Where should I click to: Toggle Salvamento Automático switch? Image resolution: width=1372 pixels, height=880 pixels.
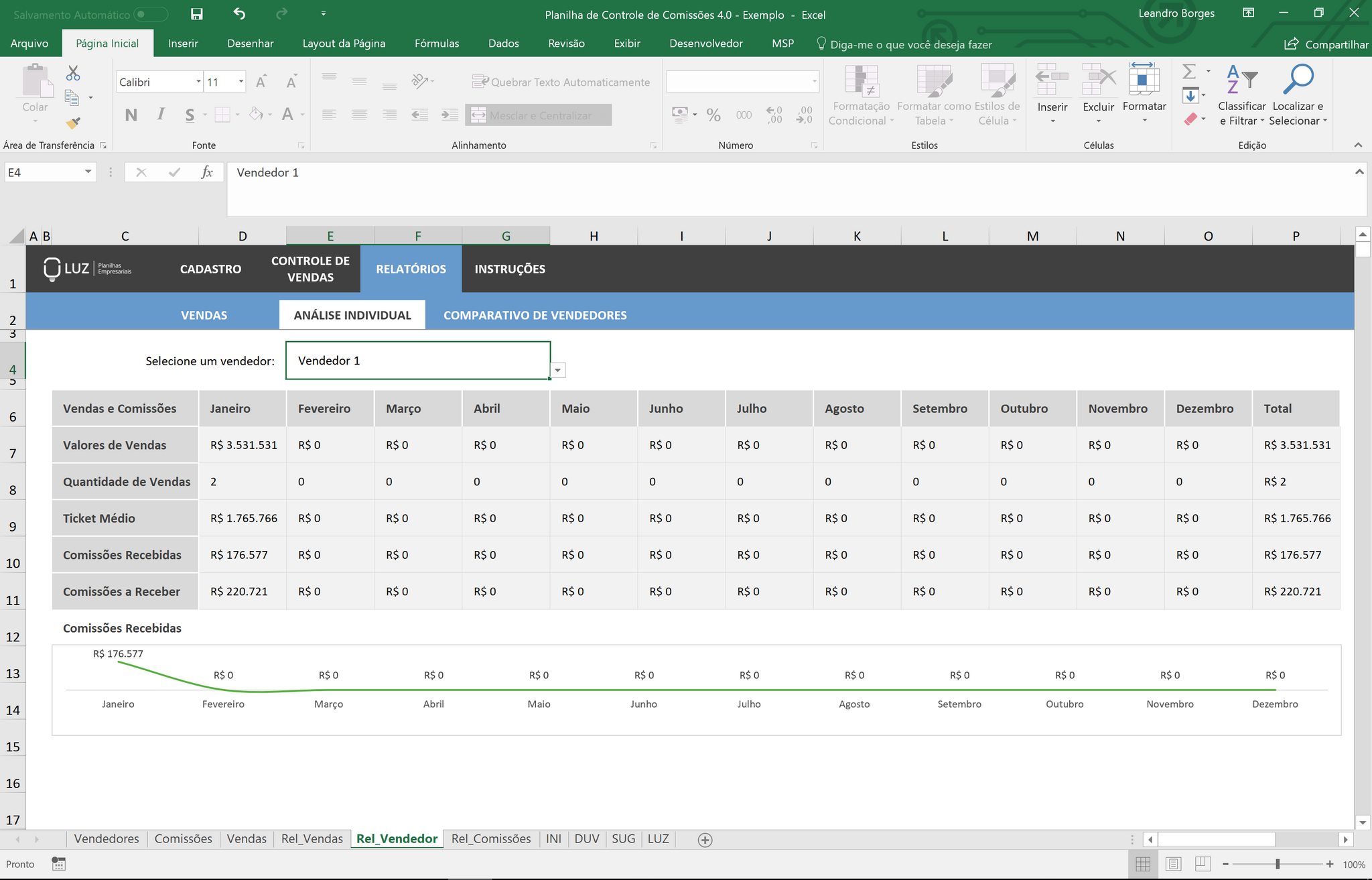pyautogui.click(x=150, y=14)
